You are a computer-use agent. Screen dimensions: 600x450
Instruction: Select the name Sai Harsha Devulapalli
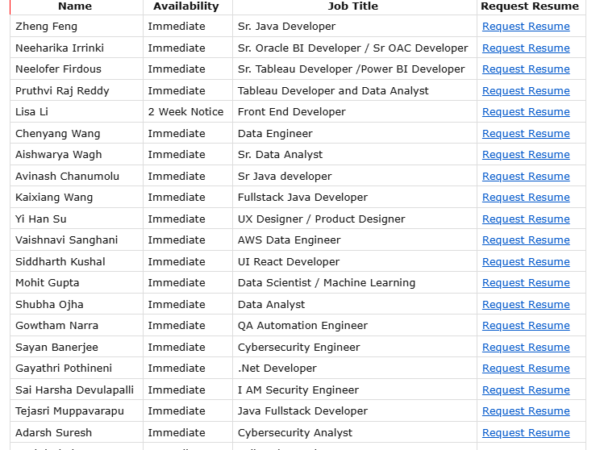pyautogui.click(x=75, y=390)
